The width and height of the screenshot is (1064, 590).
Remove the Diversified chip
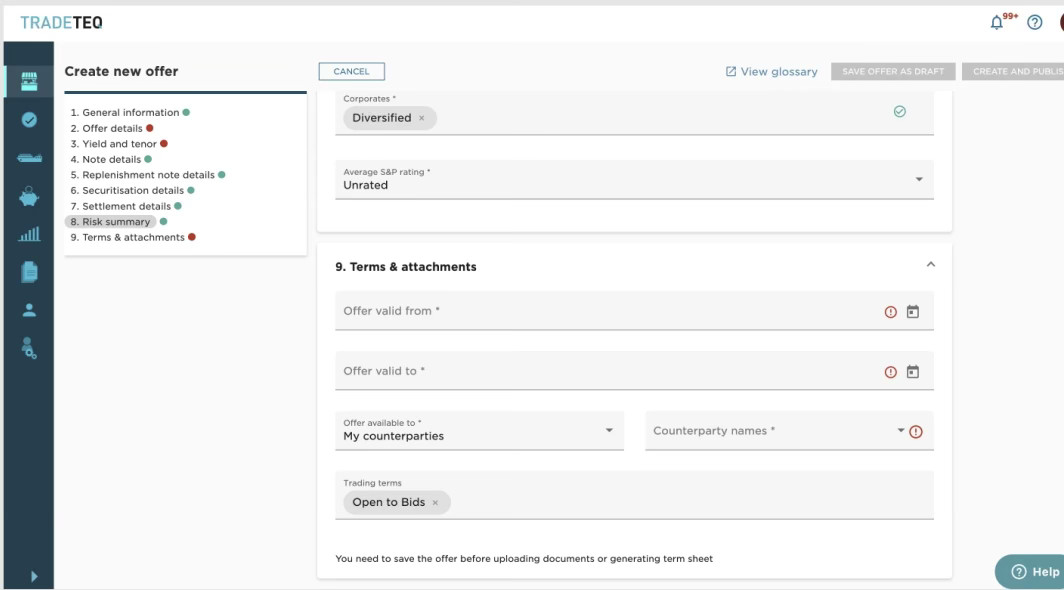pos(421,118)
